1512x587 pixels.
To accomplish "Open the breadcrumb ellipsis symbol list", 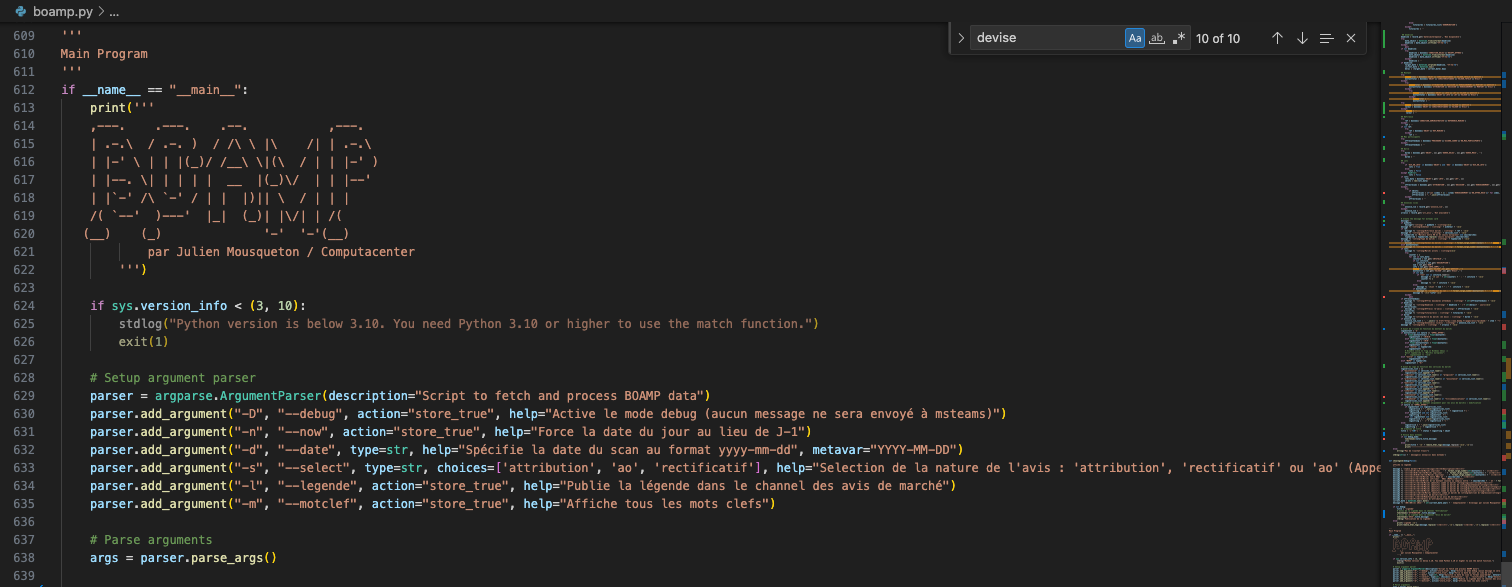I will (x=113, y=11).
